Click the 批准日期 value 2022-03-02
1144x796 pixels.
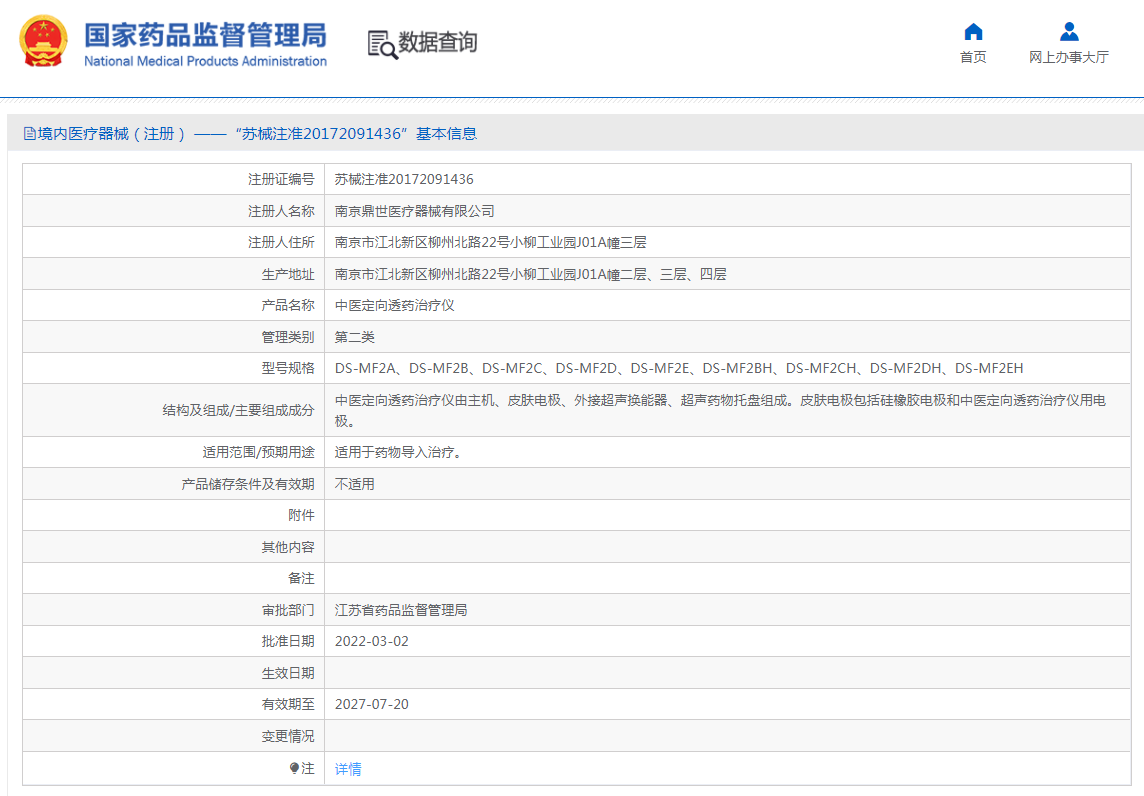[x=371, y=641]
